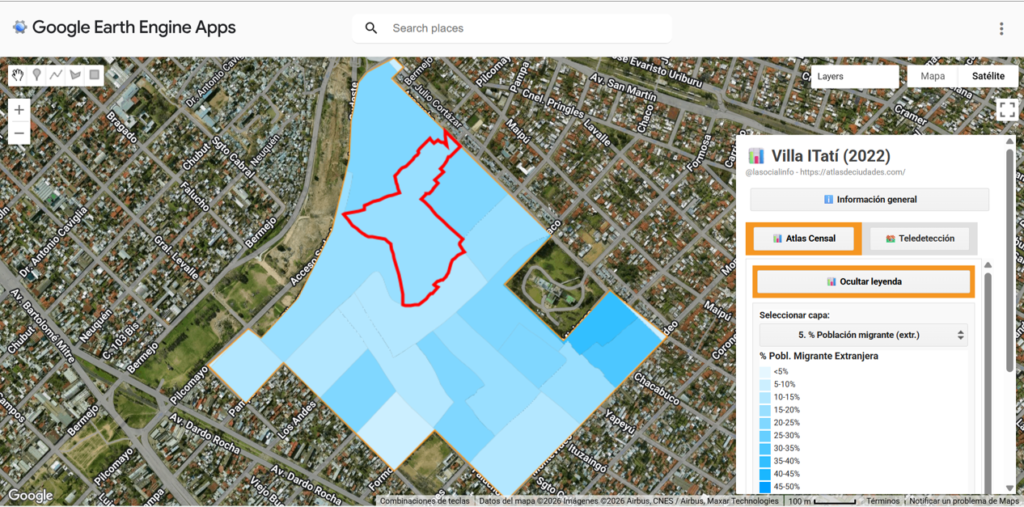This screenshot has width=1024, height=507.
Task: Click Ocultar leyenda to hide legend
Action: click(x=864, y=282)
